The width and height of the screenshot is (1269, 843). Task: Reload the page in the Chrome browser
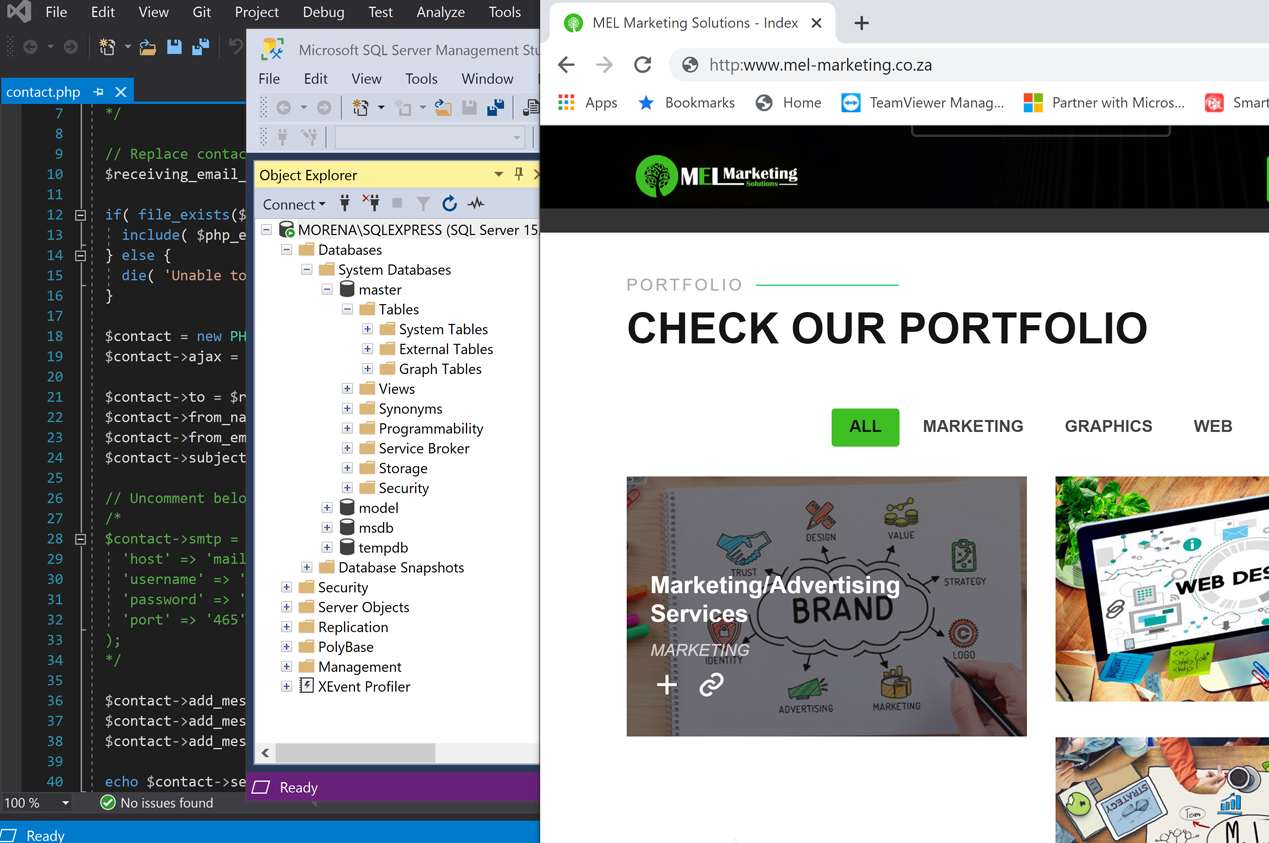tap(643, 65)
